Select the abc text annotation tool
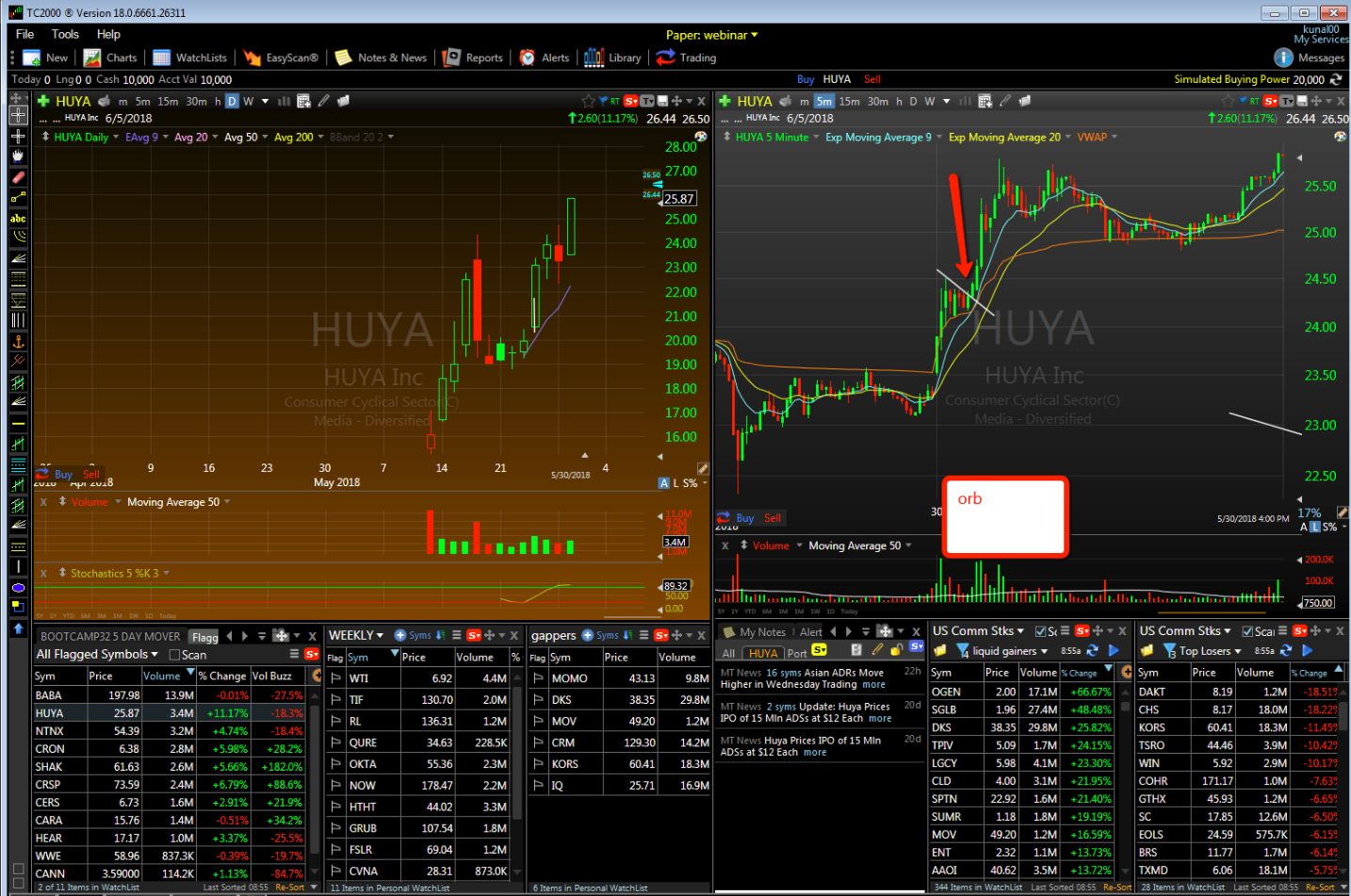1351x896 pixels. [x=18, y=218]
